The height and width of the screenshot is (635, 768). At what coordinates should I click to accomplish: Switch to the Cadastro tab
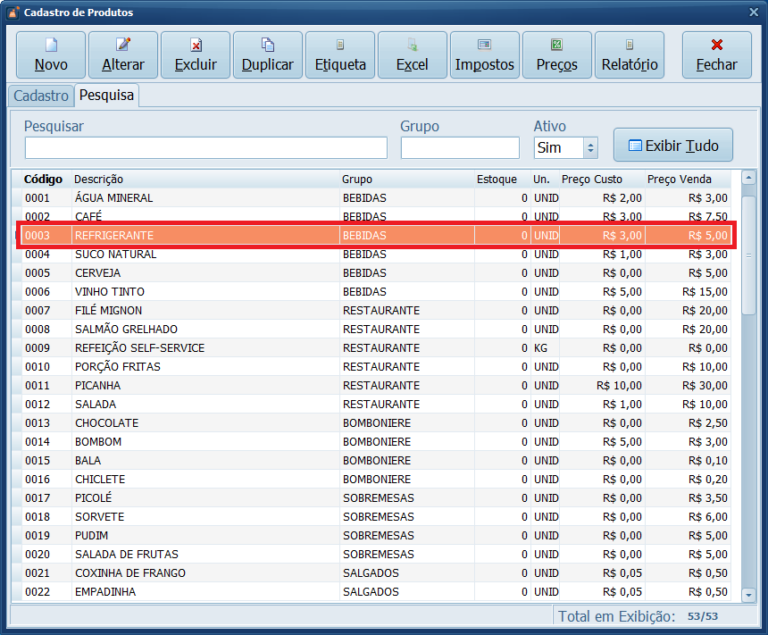[x=41, y=96]
